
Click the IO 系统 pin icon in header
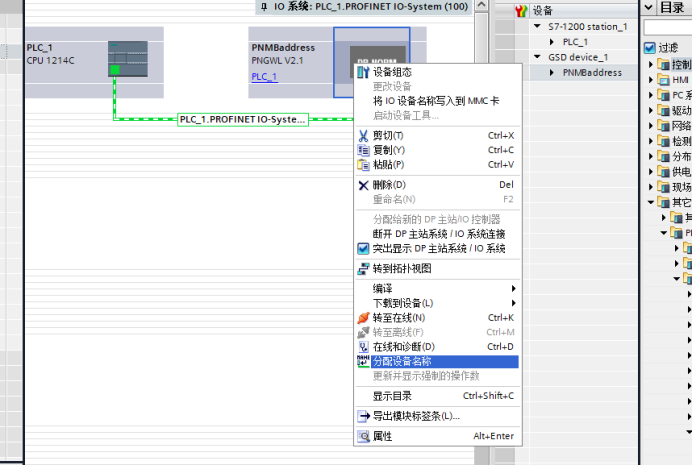[x=264, y=7]
